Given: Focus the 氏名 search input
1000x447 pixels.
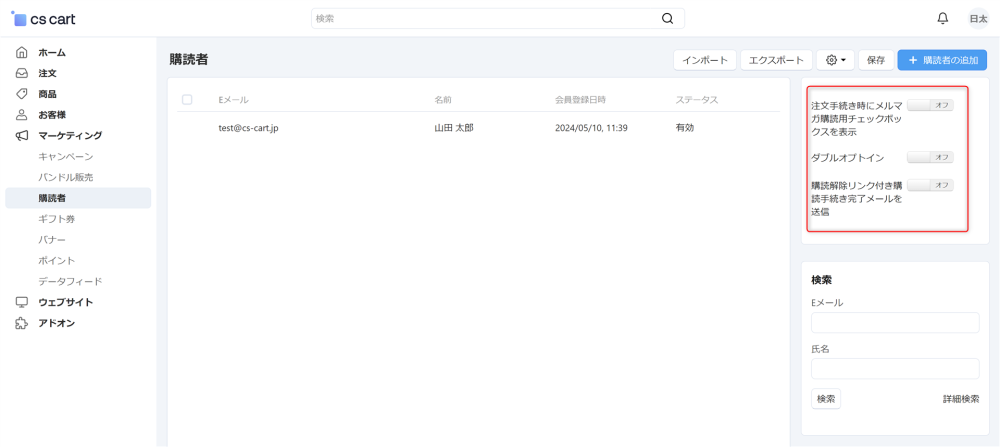Looking at the screenshot, I should (x=895, y=369).
